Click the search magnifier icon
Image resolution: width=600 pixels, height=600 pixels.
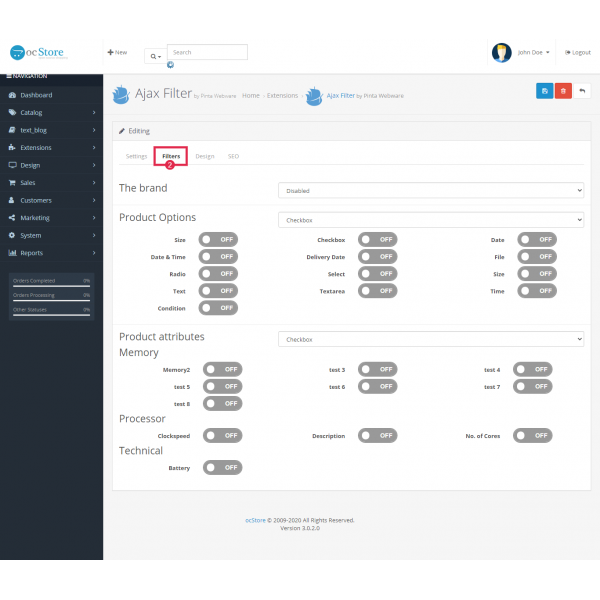coord(154,56)
